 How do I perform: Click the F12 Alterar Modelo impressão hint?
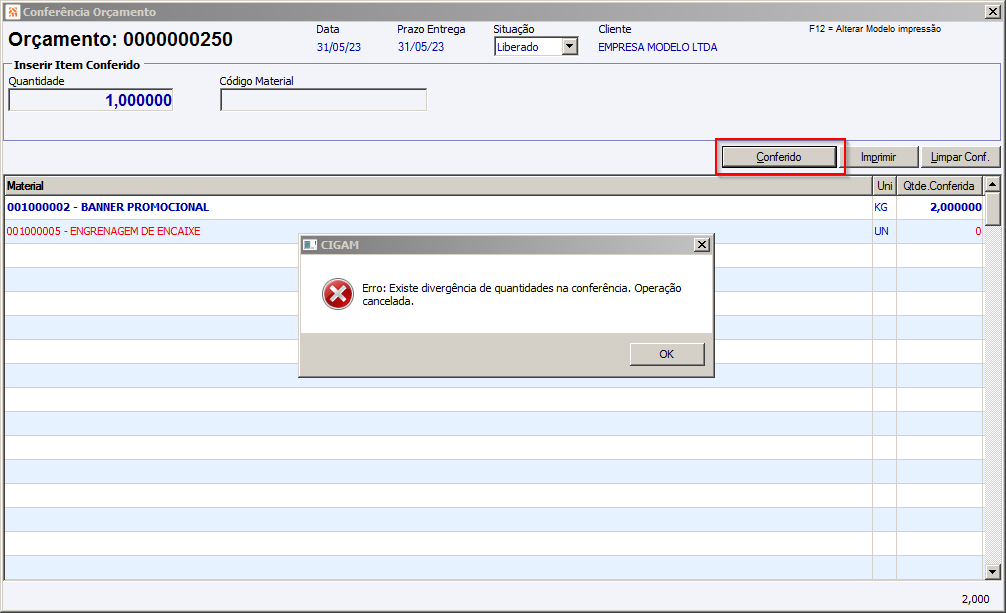[x=875, y=29]
